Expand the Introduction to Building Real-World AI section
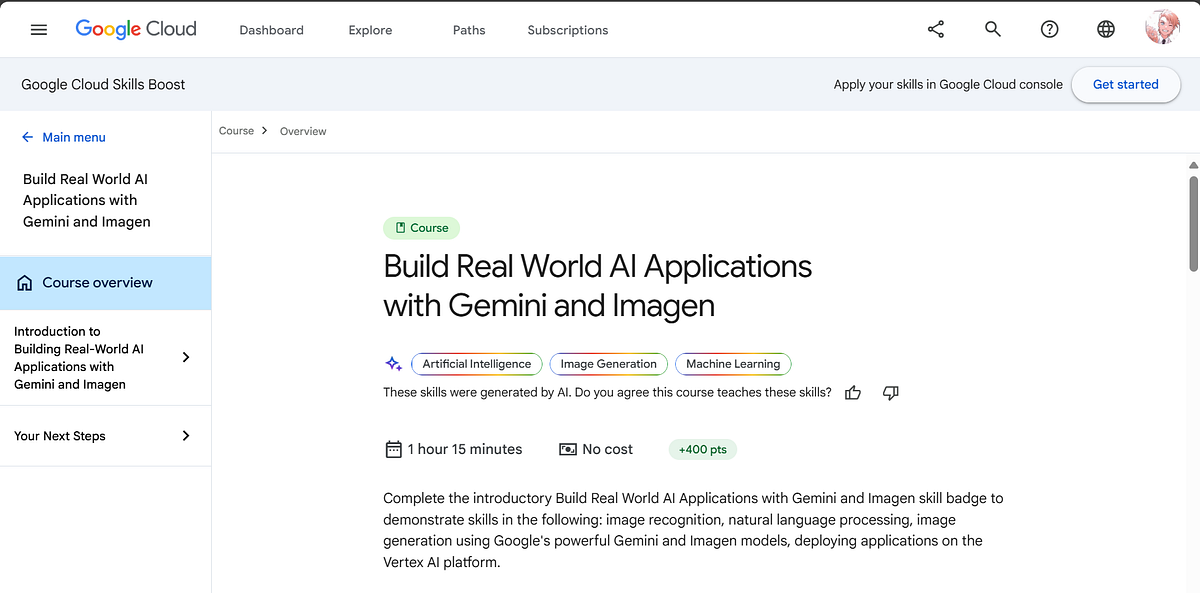This screenshot has height=593, width=1200. pos(186,357)
